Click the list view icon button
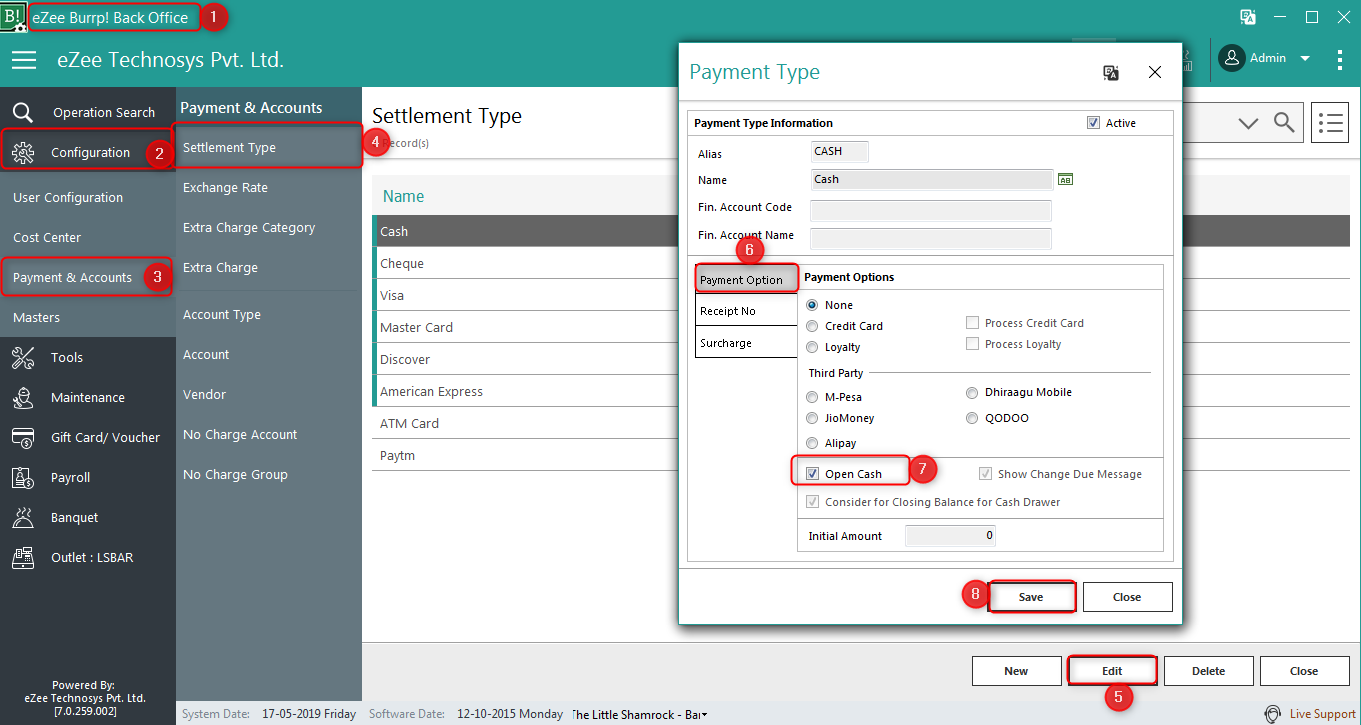 1329,122
